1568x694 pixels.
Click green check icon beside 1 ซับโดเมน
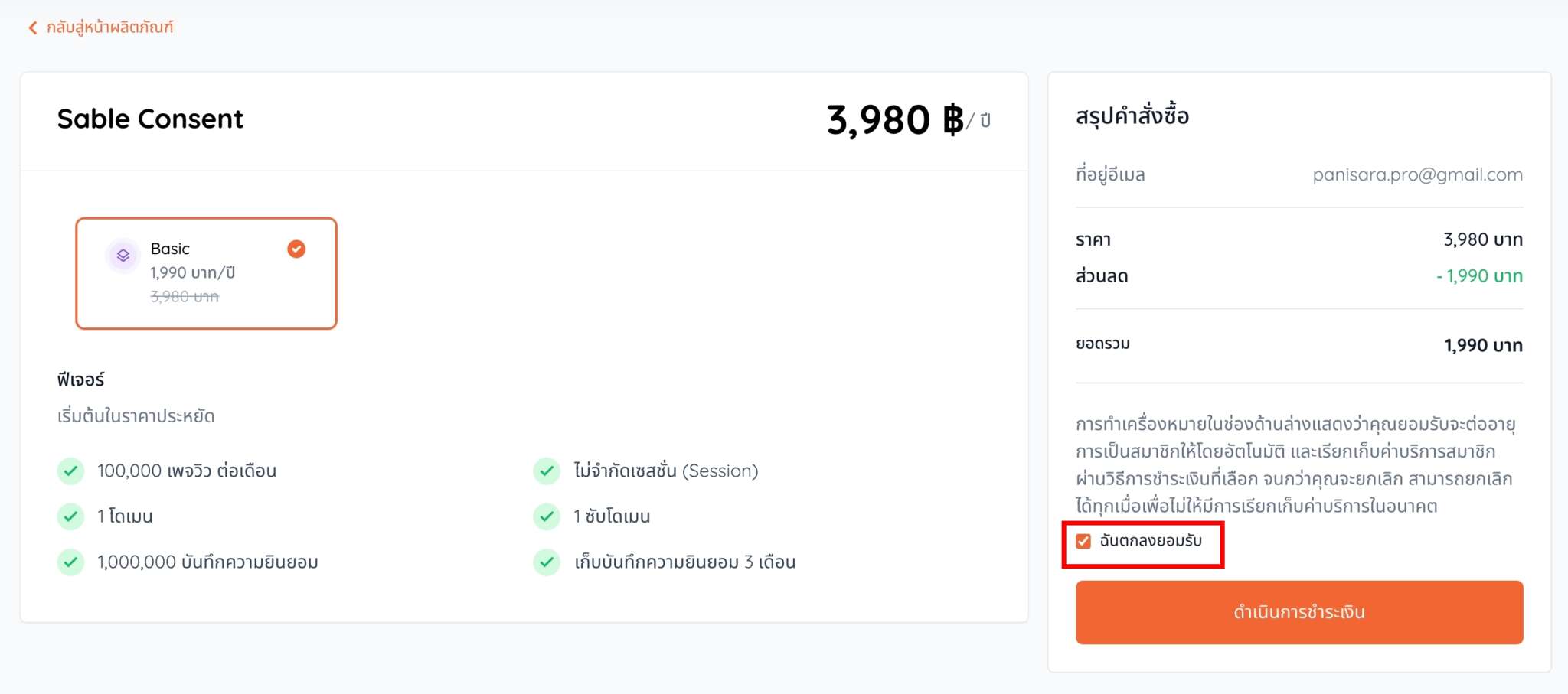[547, 516]
